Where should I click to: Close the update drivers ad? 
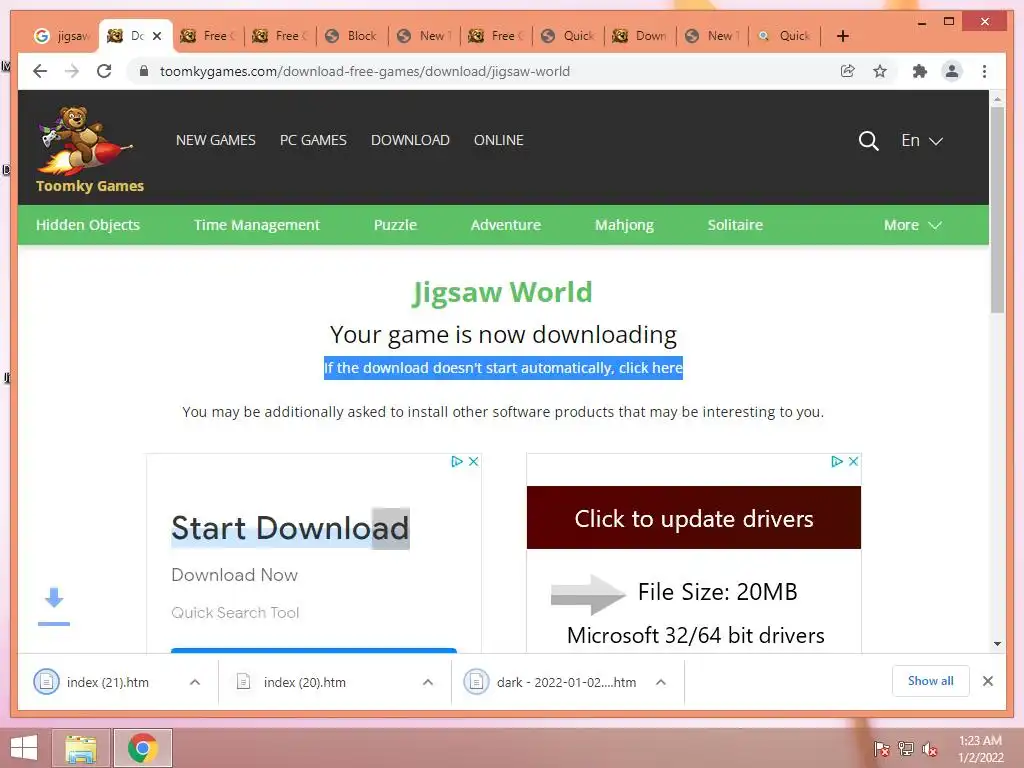(x=853, y=461)
